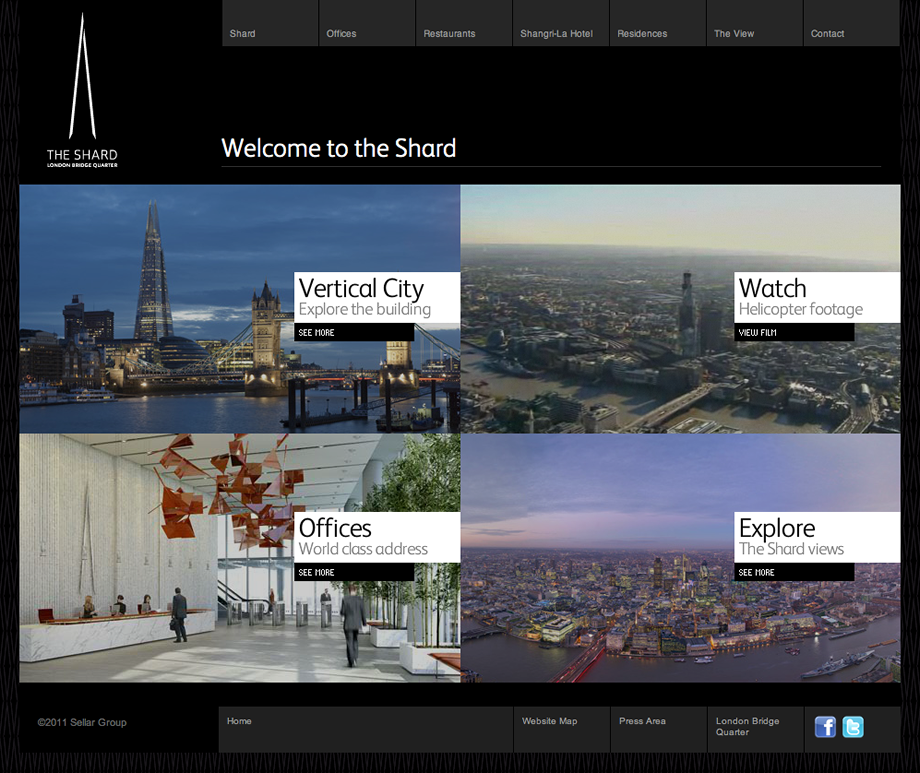Open the Shangri-La Hotel section
The height and width of the screenshot is (773, 920).
click(561, 23)
